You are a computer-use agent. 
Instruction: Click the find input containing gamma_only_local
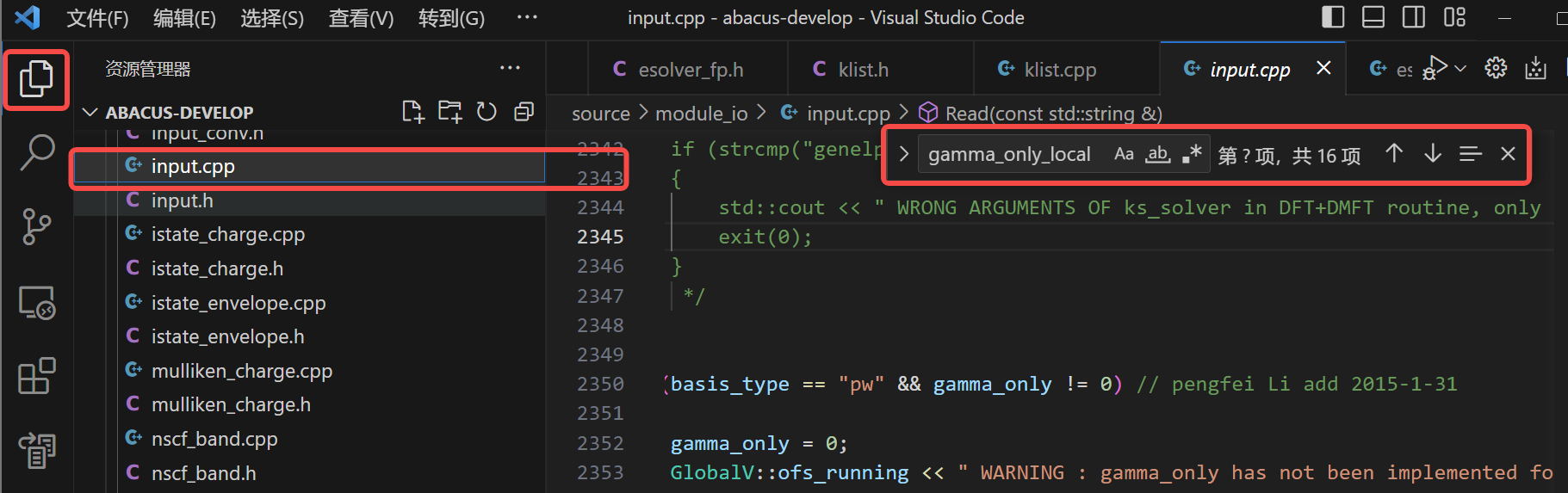(x=1009, y=154)
